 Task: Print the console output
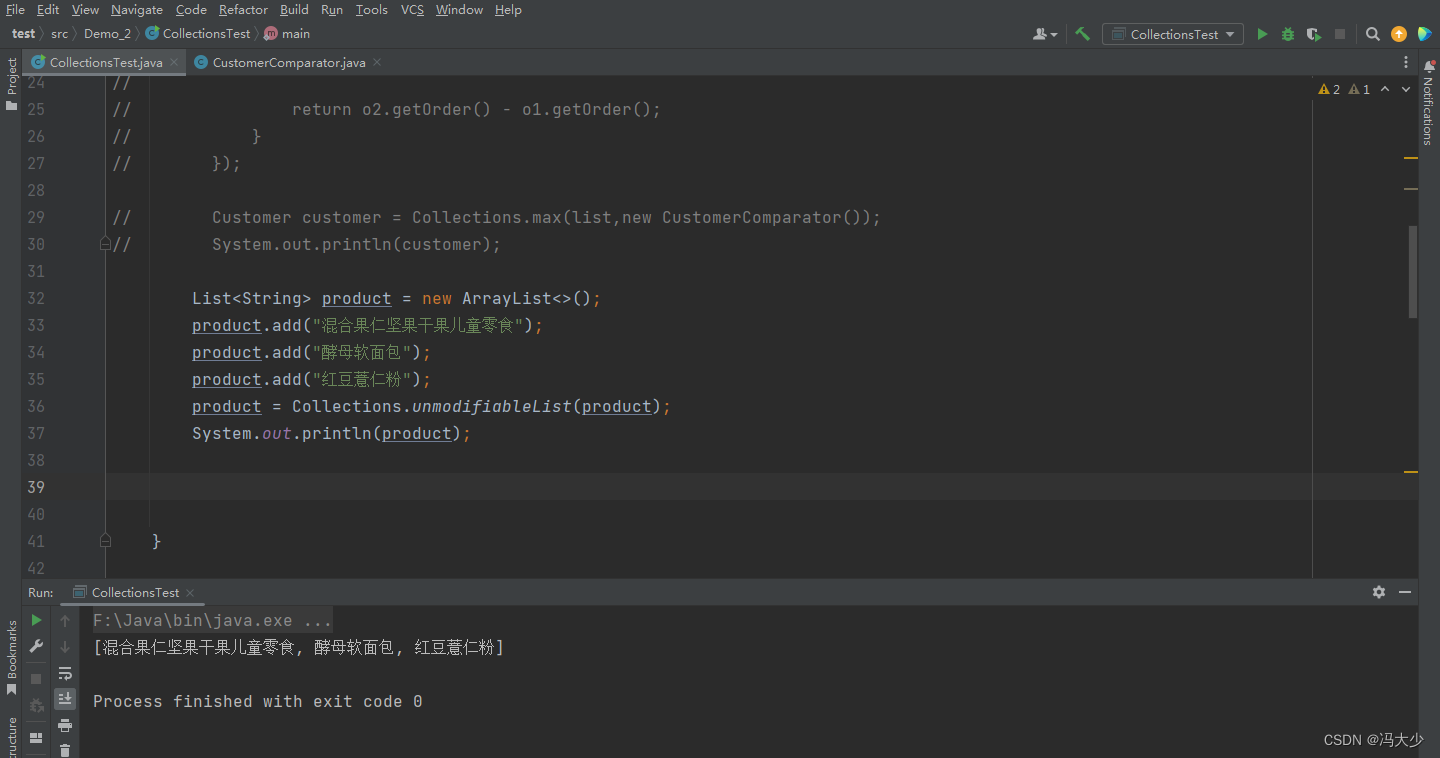[x=65, y=725]
